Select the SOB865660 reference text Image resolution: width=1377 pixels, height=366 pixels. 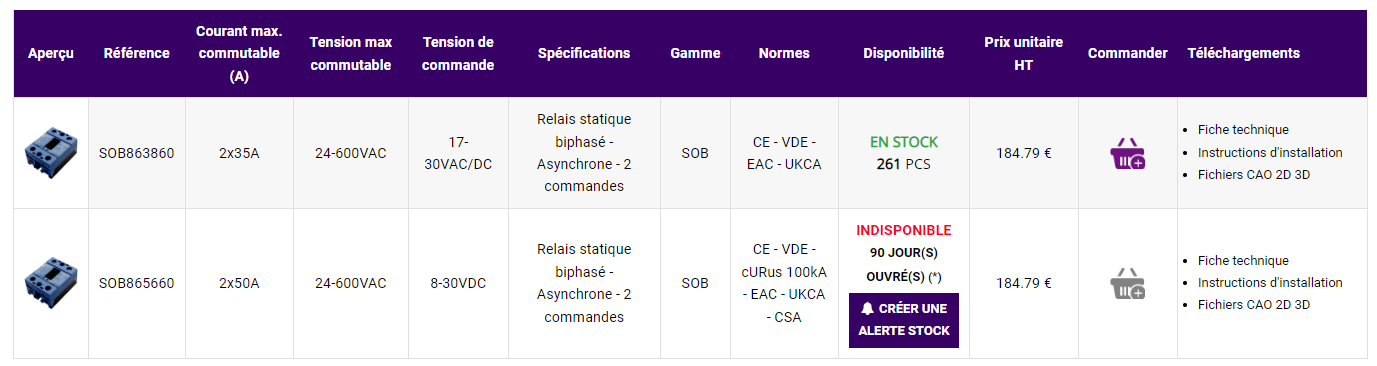(x=136, y=284)
